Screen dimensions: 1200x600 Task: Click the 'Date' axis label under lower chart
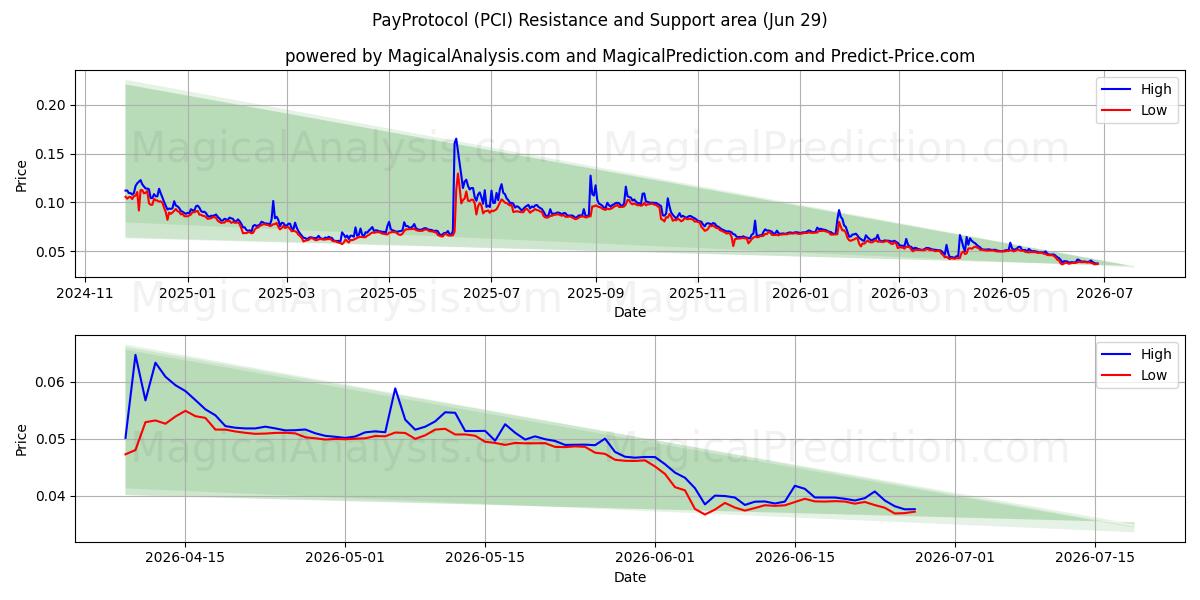click(x=630, y=577)
